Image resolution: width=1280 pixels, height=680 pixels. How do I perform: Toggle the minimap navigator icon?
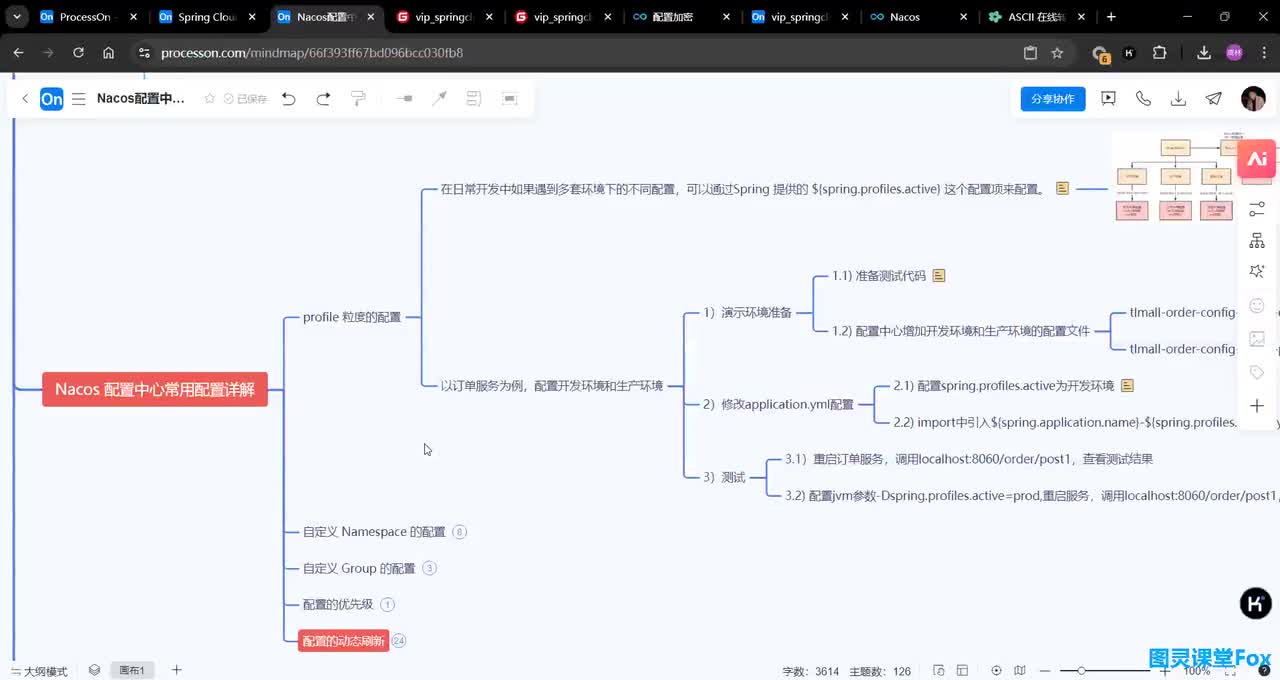click(x=1020, y=671)
